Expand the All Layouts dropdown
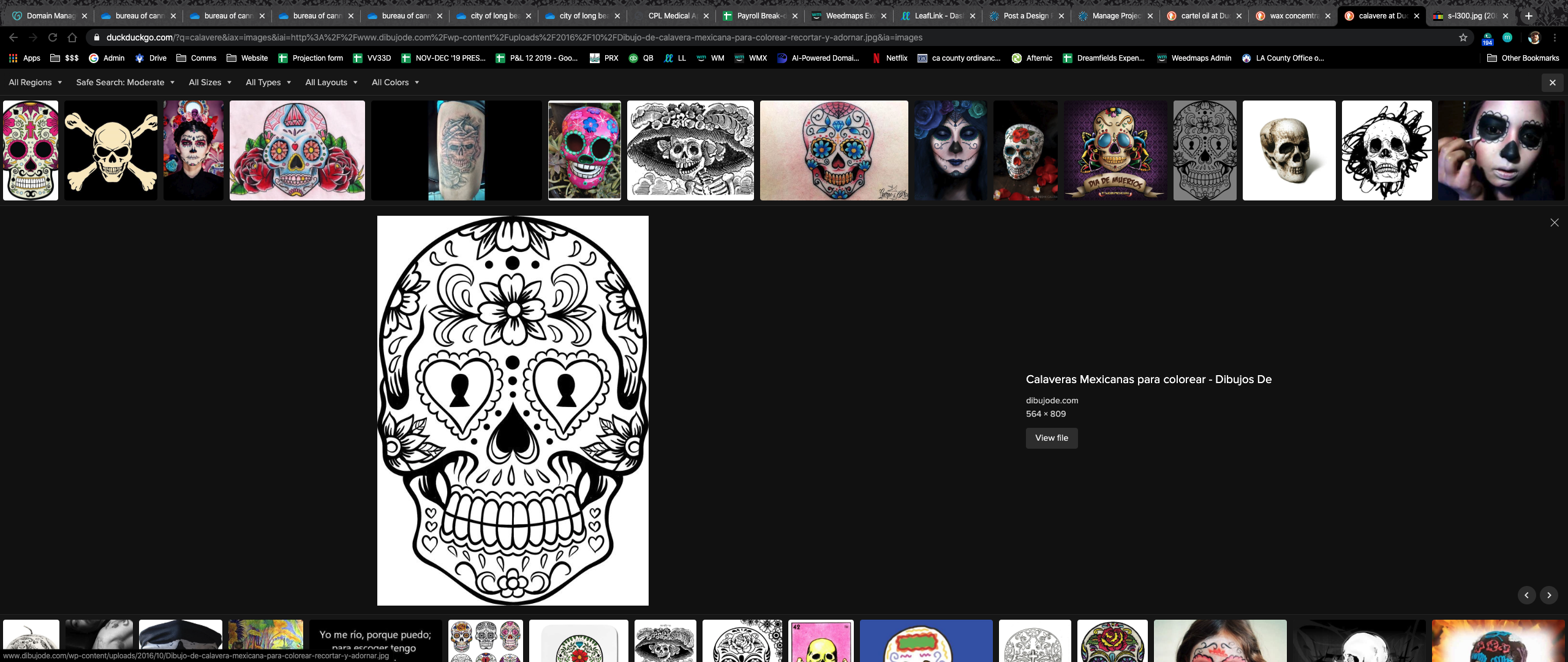This screenshot has height=662, width=1568. (x=331, y=82)
